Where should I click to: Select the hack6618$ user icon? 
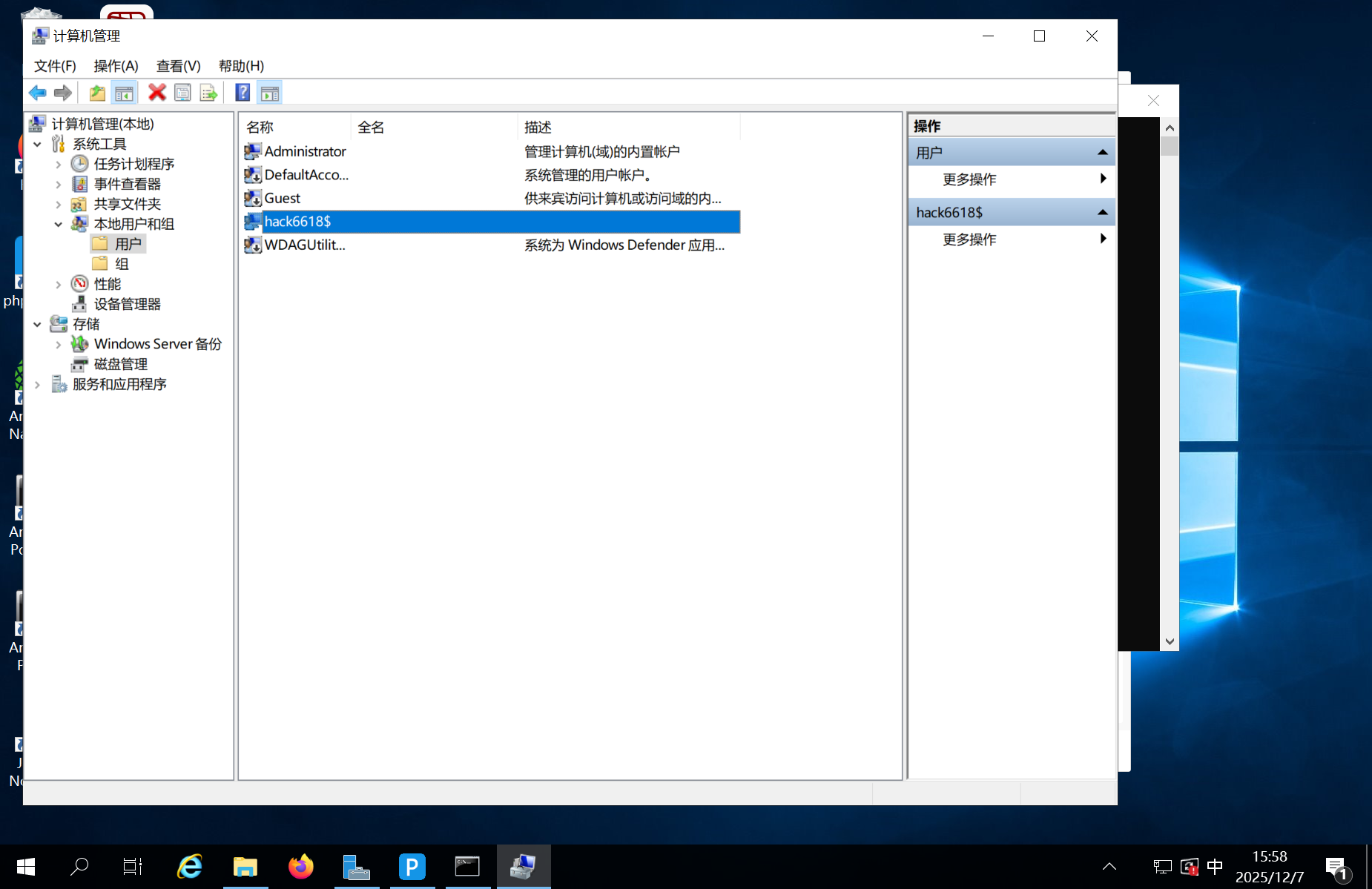(253, 222)
